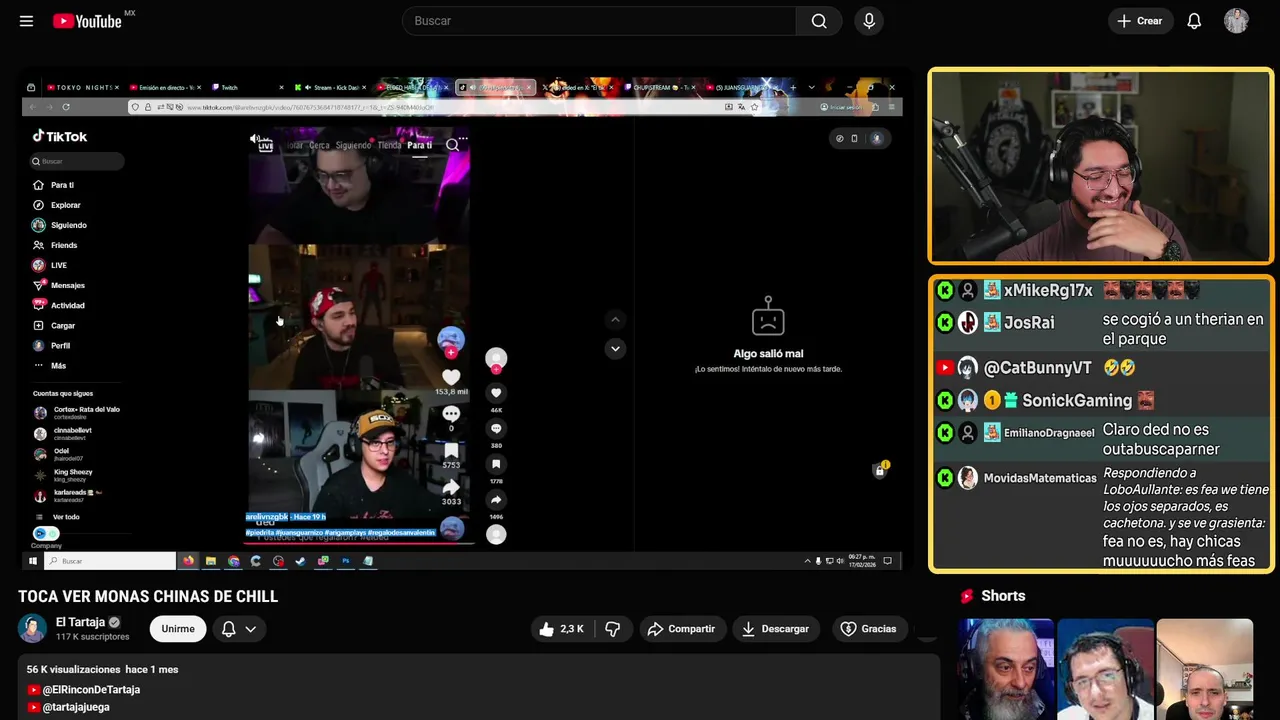
Task: Open El Tartaja channel avatar
Action: pos(32,628)
